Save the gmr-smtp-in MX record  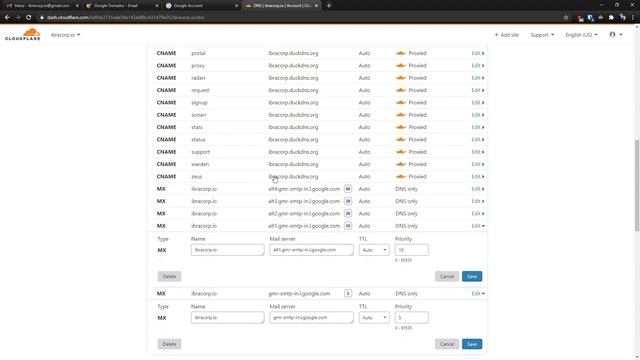472,344
